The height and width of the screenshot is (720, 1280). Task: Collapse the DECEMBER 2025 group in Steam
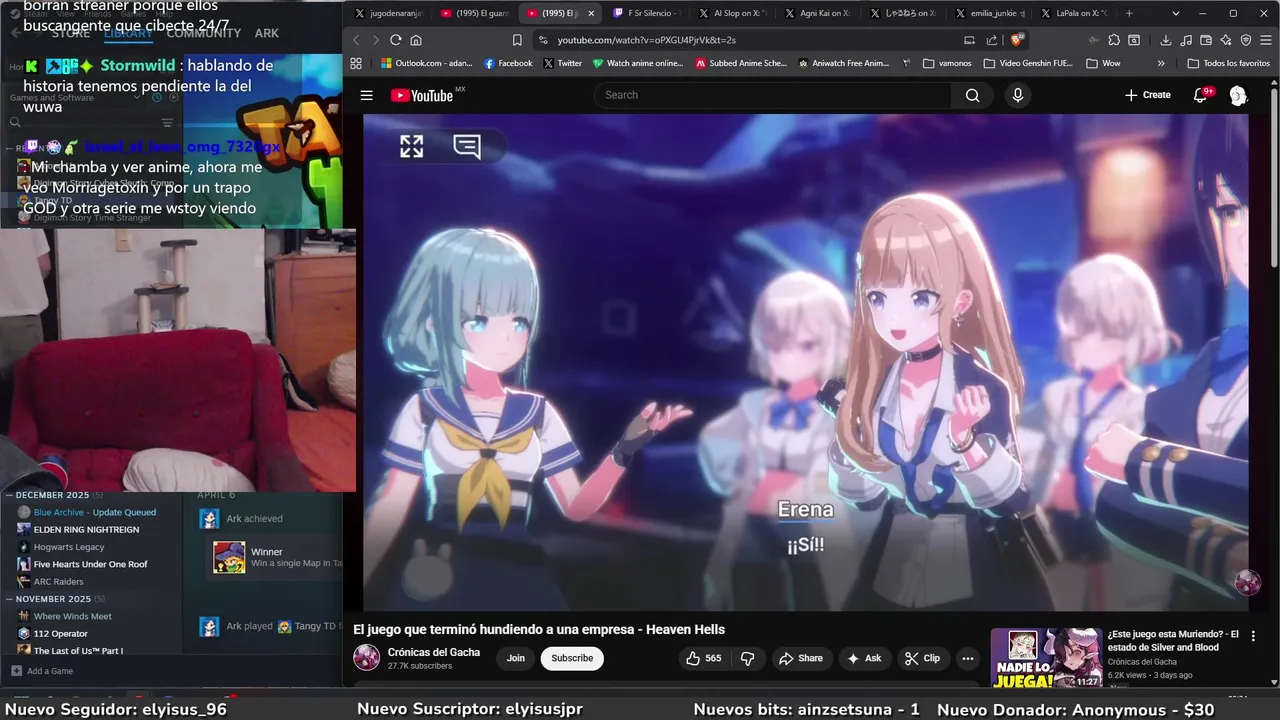9,495
